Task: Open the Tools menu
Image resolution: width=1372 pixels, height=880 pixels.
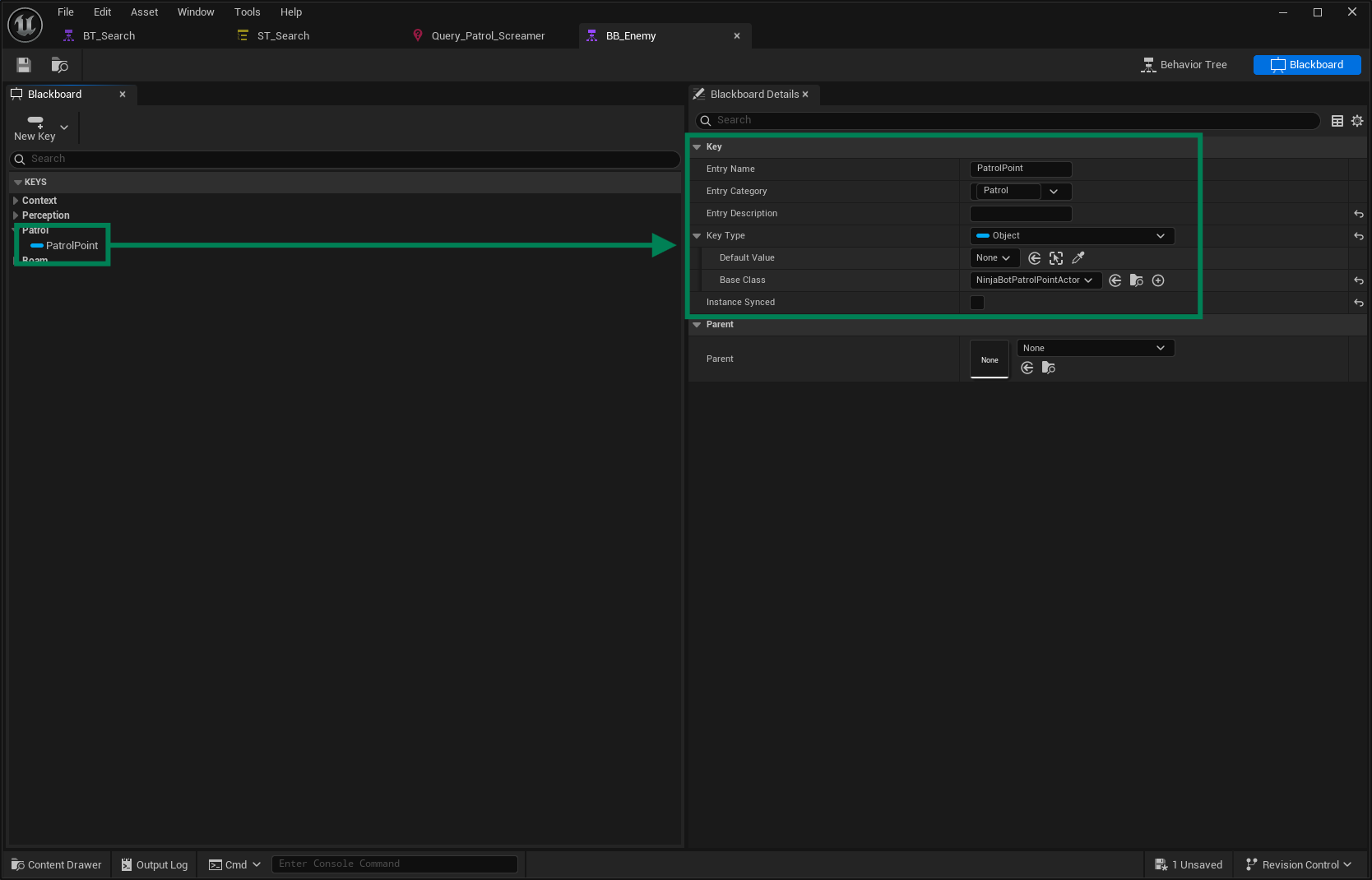Action: pos(247,12)
